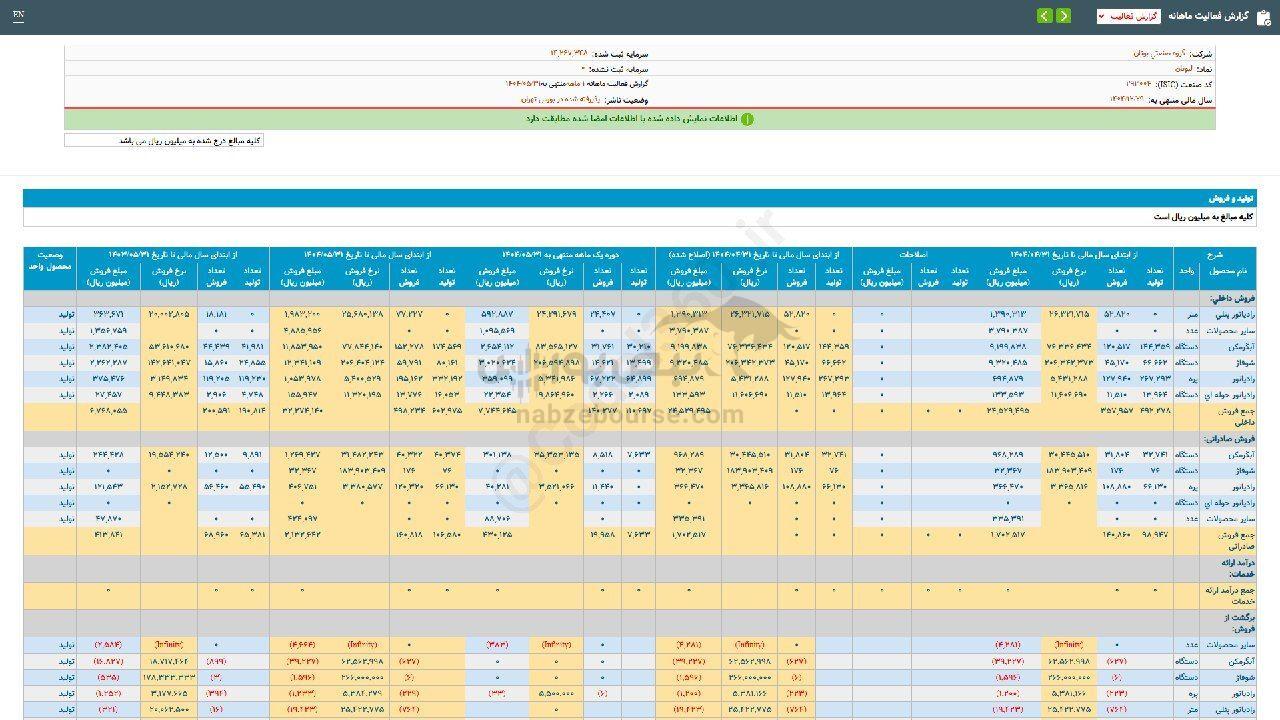The height and width of the screenshot is (720, 1280).
Task: Click the clipboard report icon in header
Action: pyautogui.click(x=1263, y=17)
